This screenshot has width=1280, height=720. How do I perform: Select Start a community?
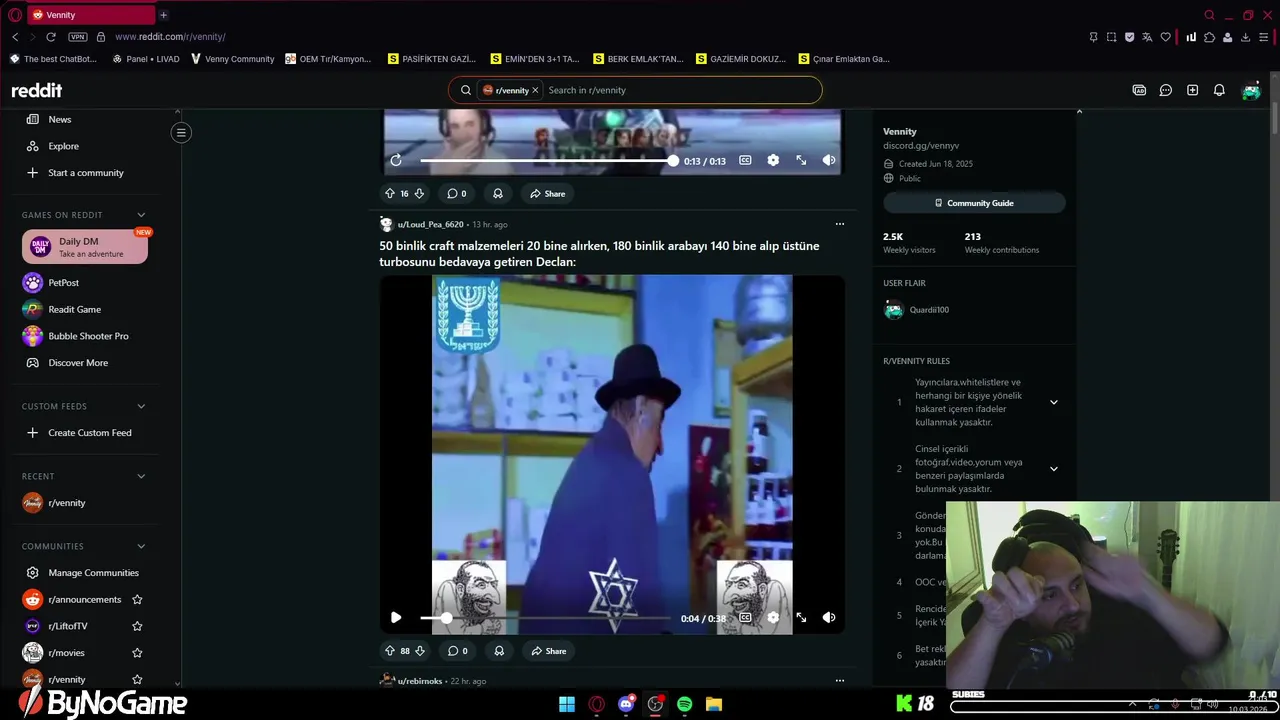(x=85, y=173)
